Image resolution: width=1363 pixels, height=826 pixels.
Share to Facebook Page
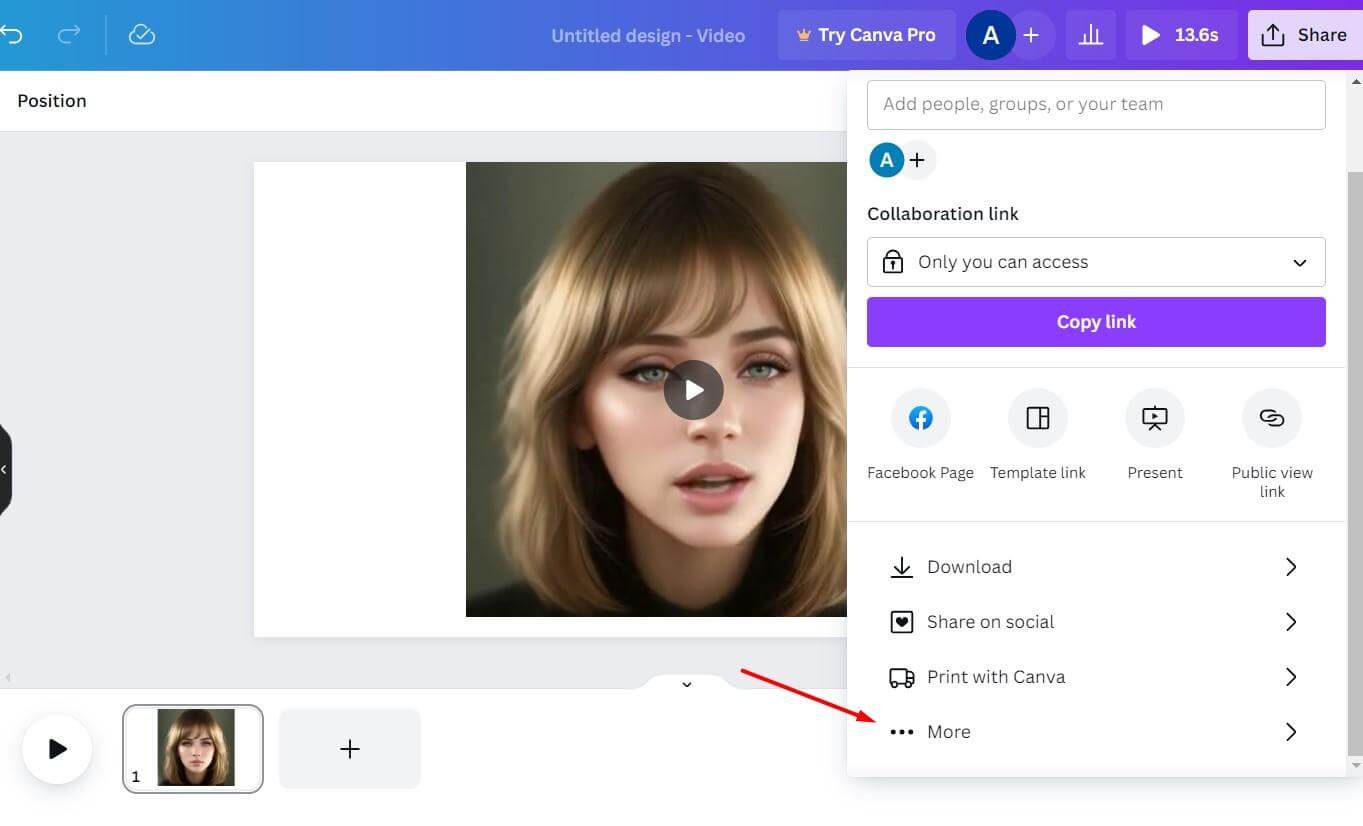tap(920, 418)
